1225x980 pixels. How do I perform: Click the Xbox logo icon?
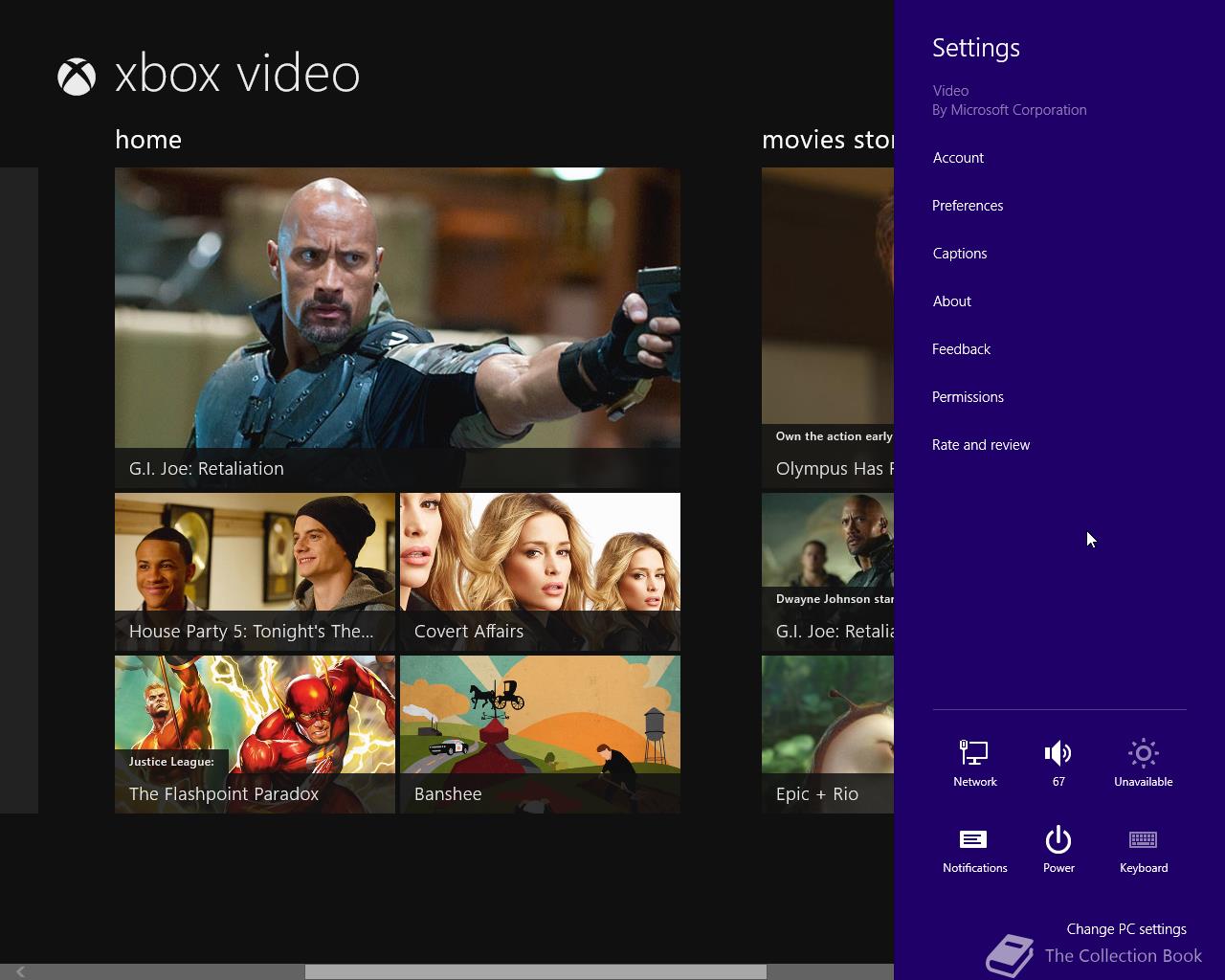coord(77,77)
